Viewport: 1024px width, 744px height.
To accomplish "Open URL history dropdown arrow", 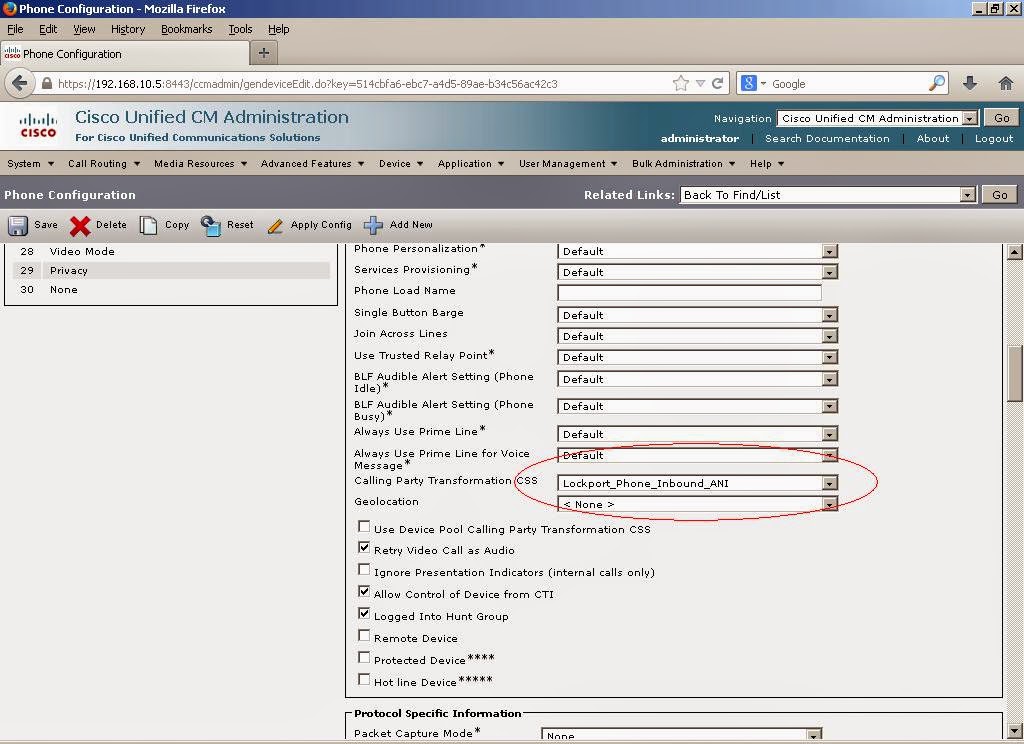I will pyautogui.click(x=700, y=84).
